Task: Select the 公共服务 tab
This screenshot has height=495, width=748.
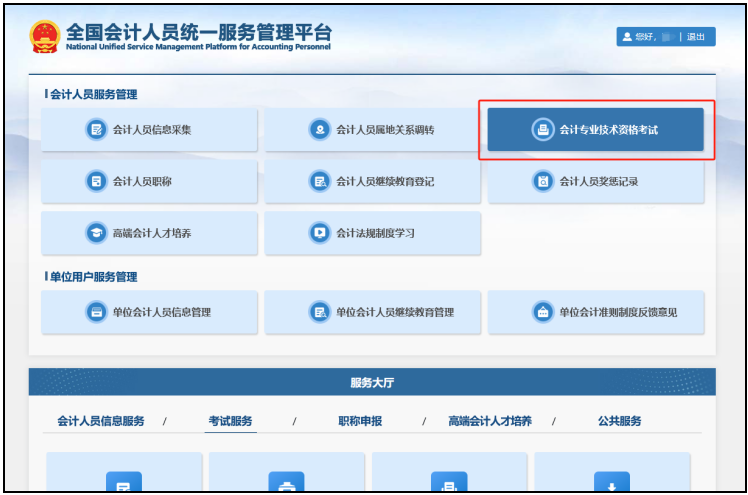Action: coord(620,421)
